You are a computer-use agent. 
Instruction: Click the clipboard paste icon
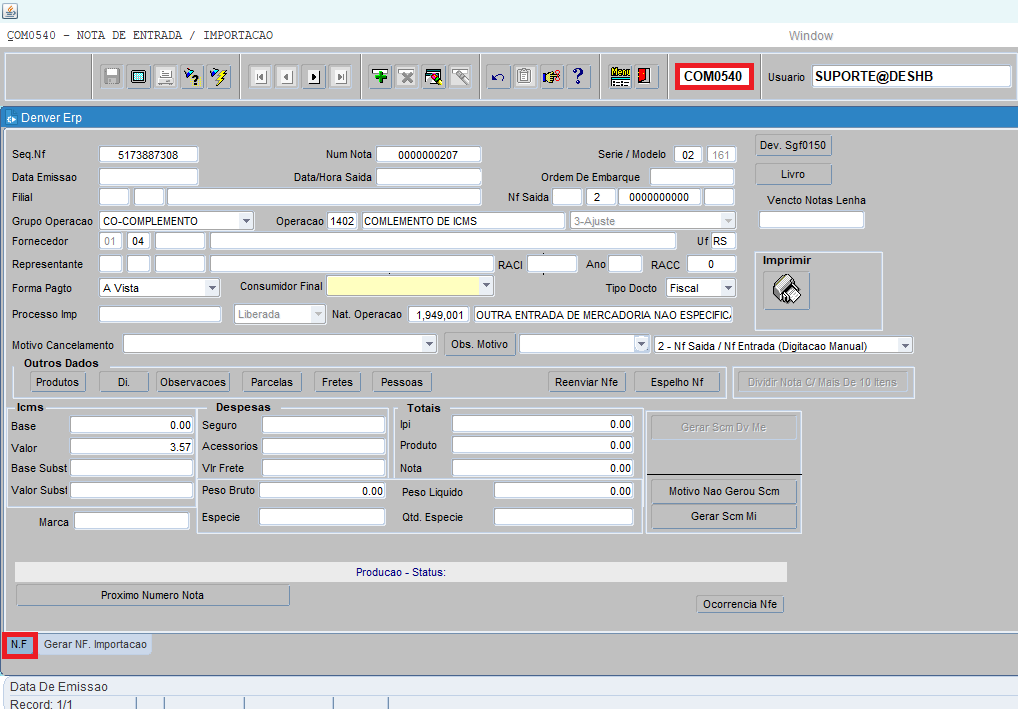(525, 77)
